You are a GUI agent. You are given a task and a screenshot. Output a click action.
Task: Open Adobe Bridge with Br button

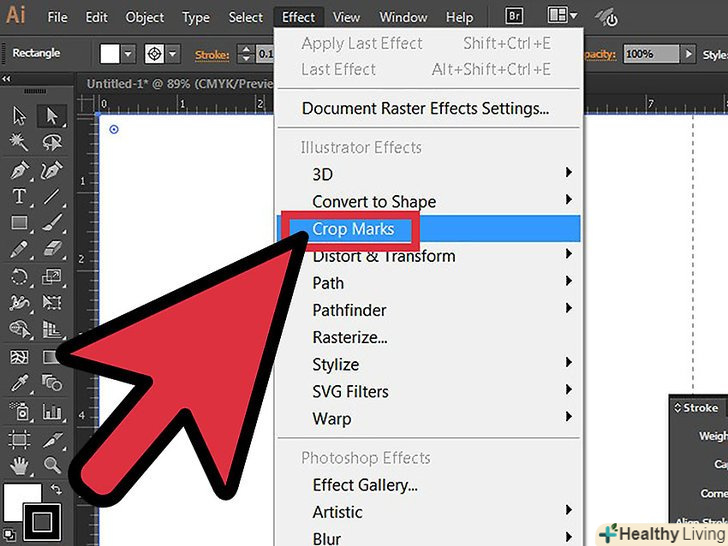point(514,16)
